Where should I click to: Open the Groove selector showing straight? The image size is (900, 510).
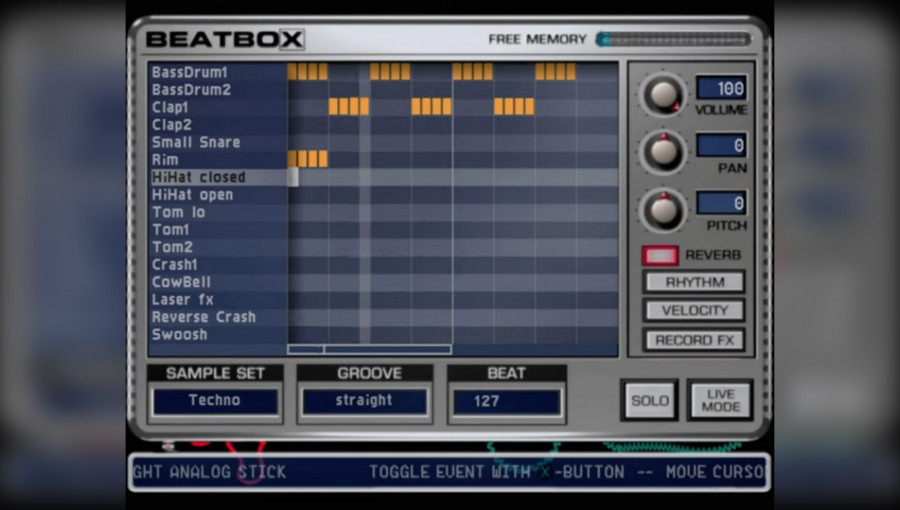click(364, 400)
